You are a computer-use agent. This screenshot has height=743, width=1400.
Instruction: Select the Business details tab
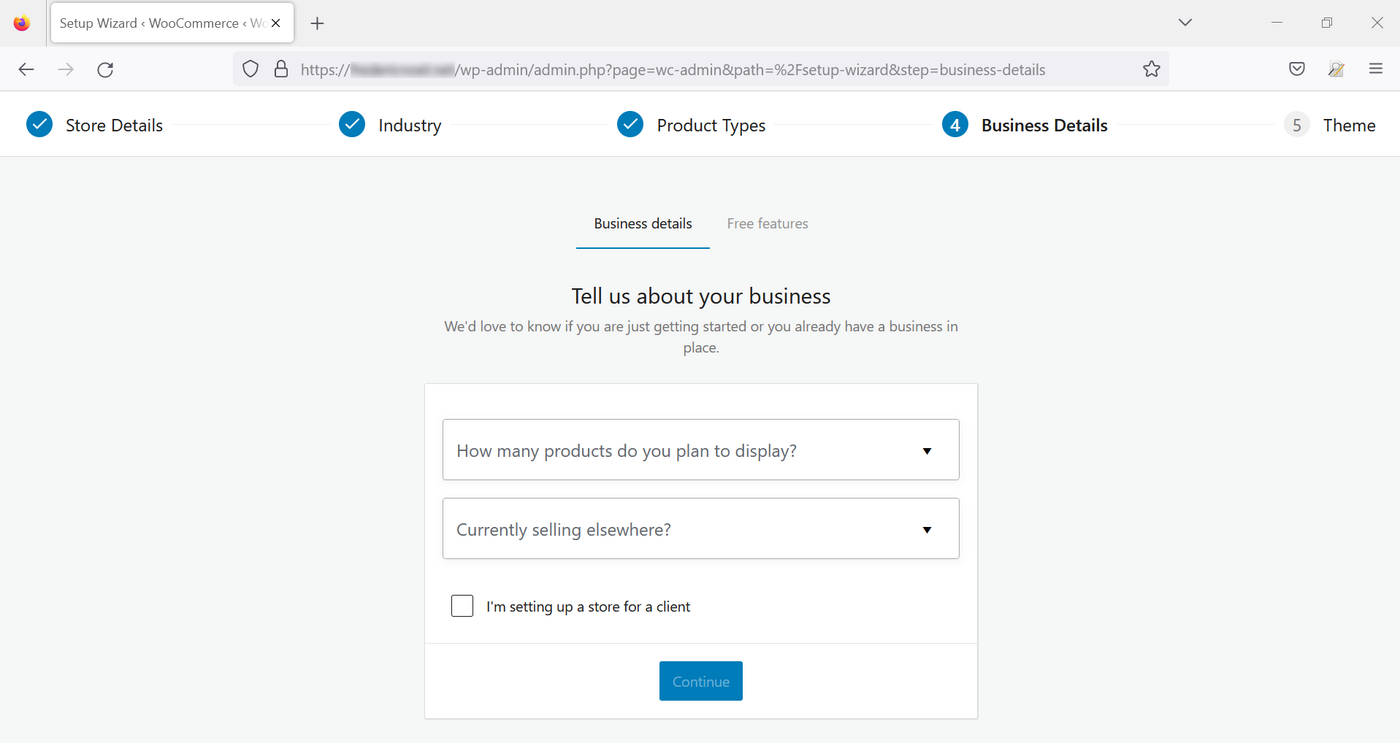click(x=642, y=223)
